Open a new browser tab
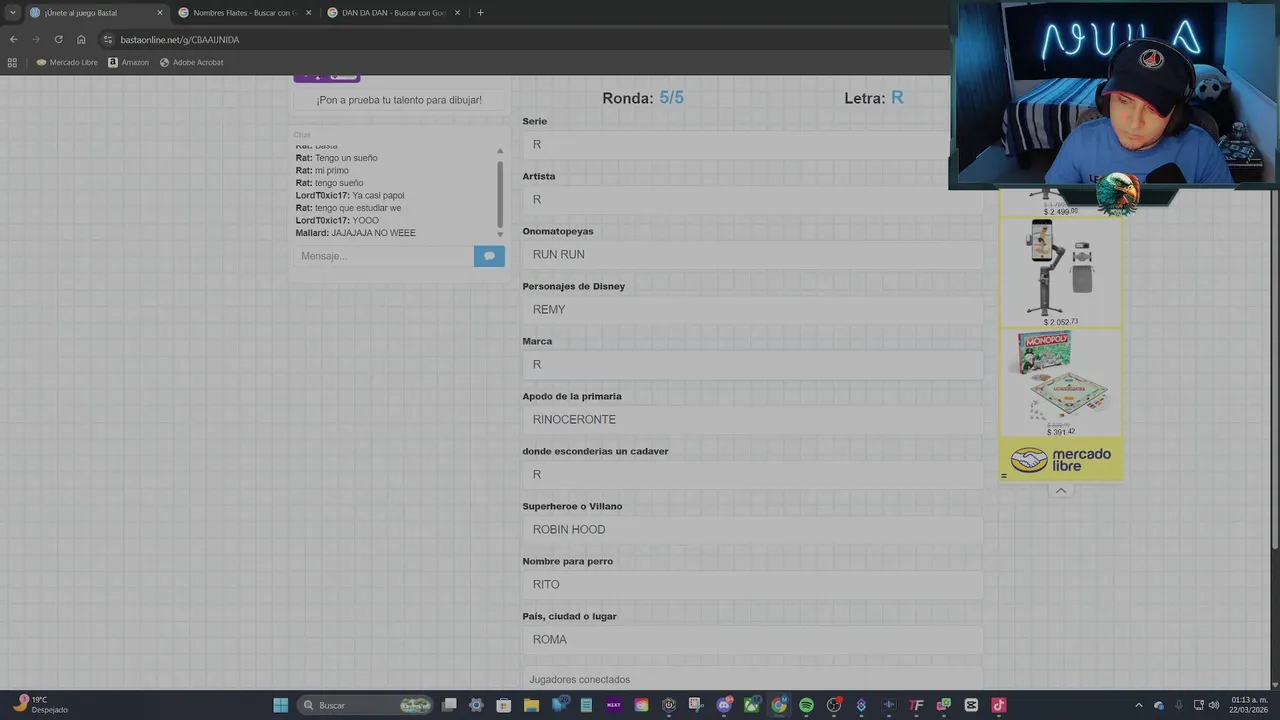Viewport: 1280px width, 720px height. tap(480, 13)
